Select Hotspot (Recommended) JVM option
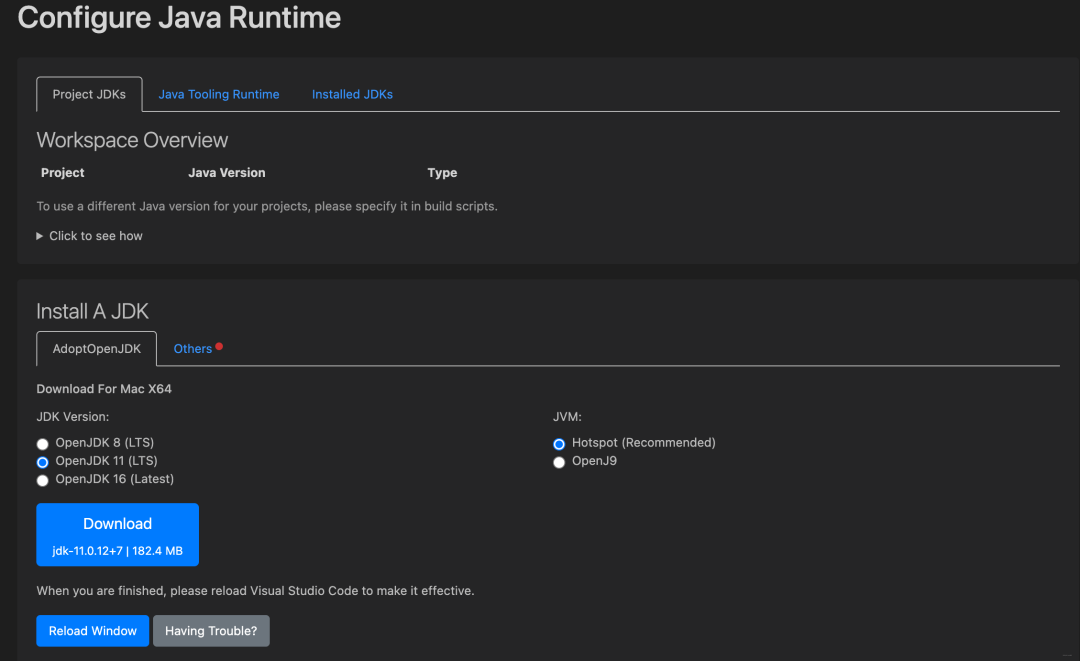Screen dimensions: 1080x661 (559, 443)
